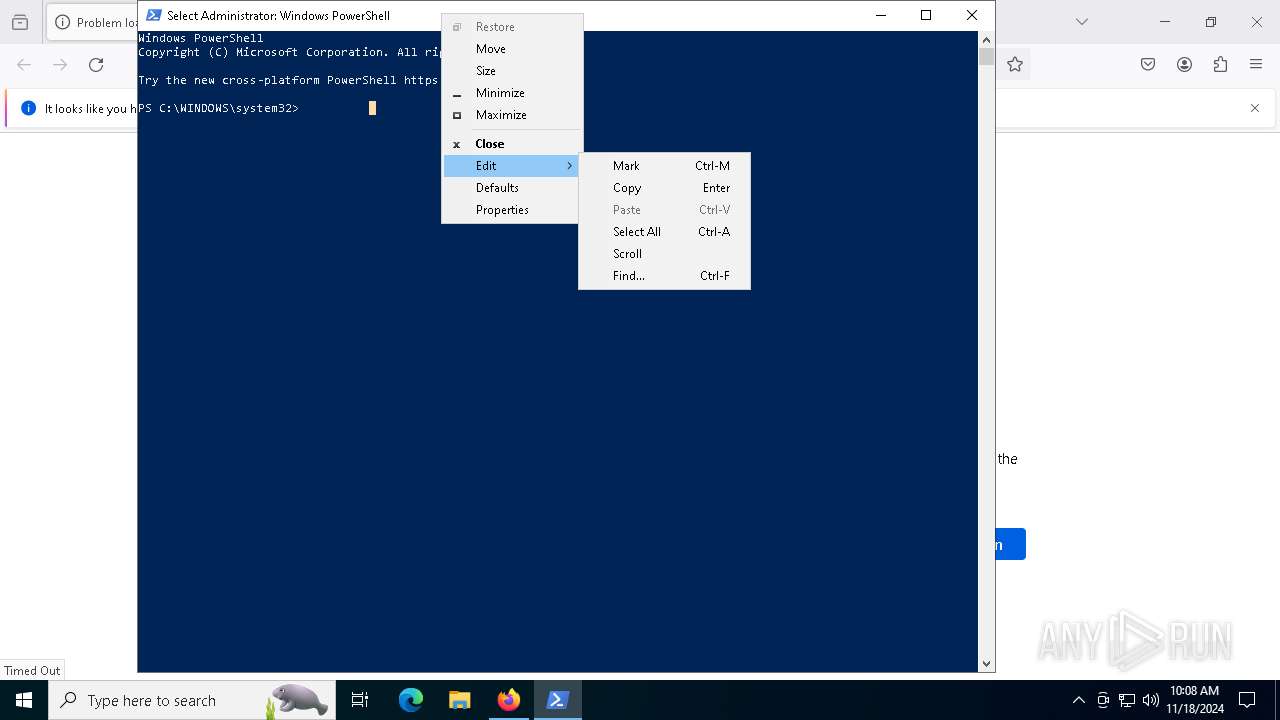Open the Firefox account icon
The width and height of the screenshot is (1280, 720).
coord(1184,64)
